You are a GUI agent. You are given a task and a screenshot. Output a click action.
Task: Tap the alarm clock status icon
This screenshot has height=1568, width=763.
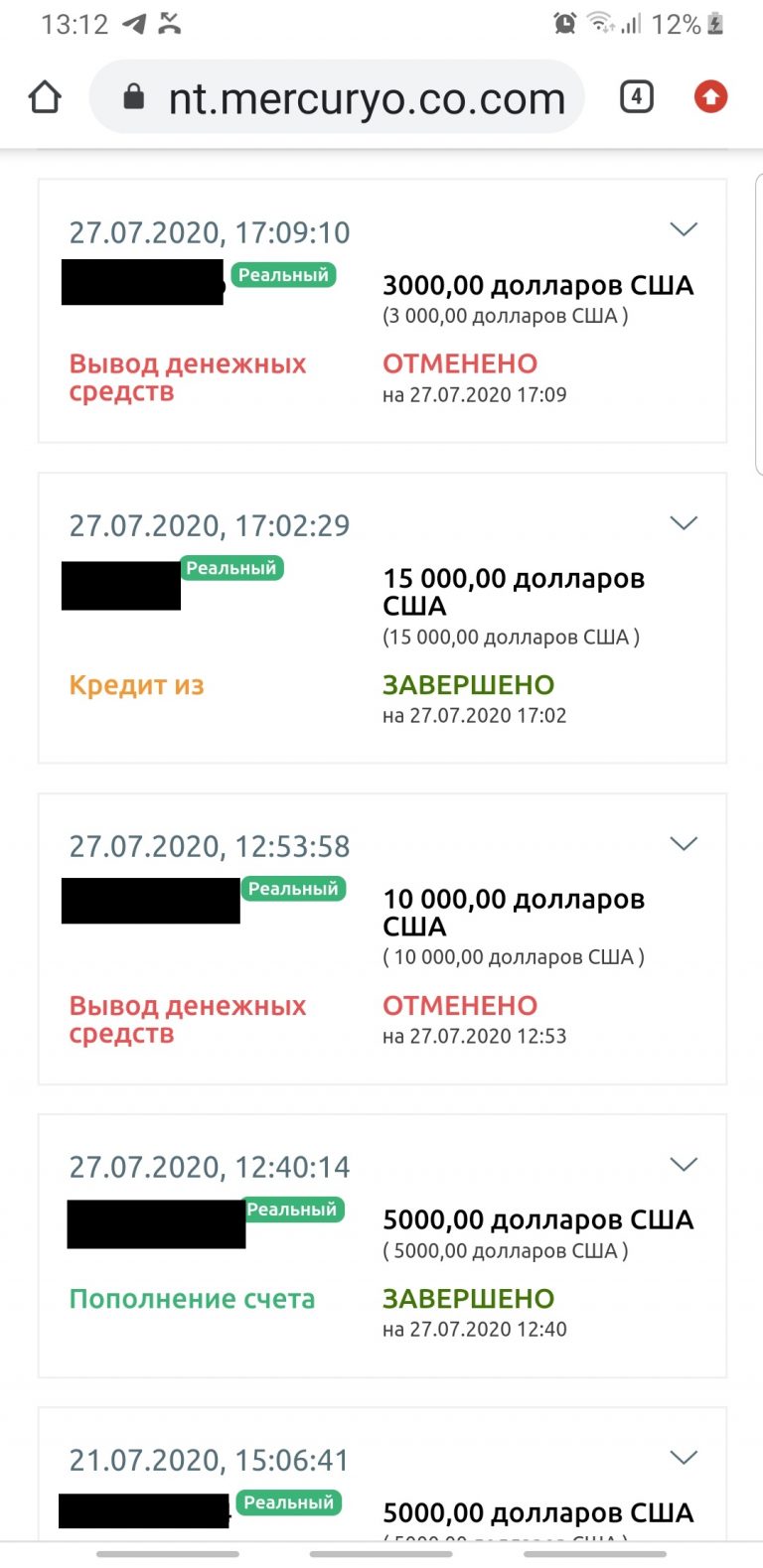tap(565, 23)
